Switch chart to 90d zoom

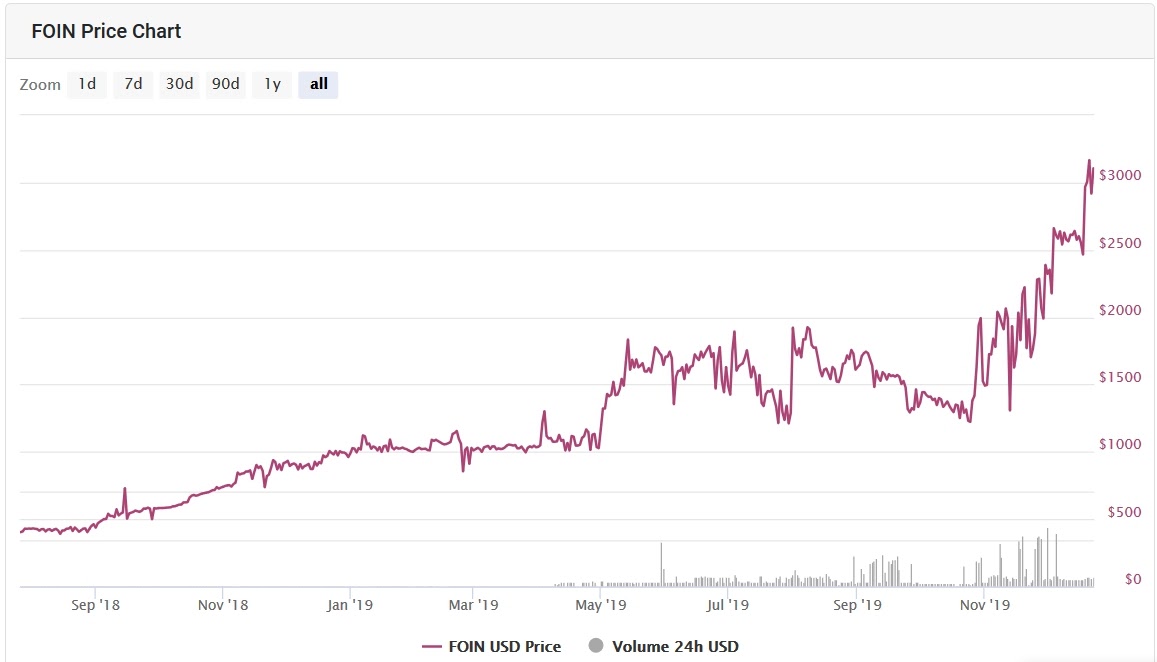226,84
